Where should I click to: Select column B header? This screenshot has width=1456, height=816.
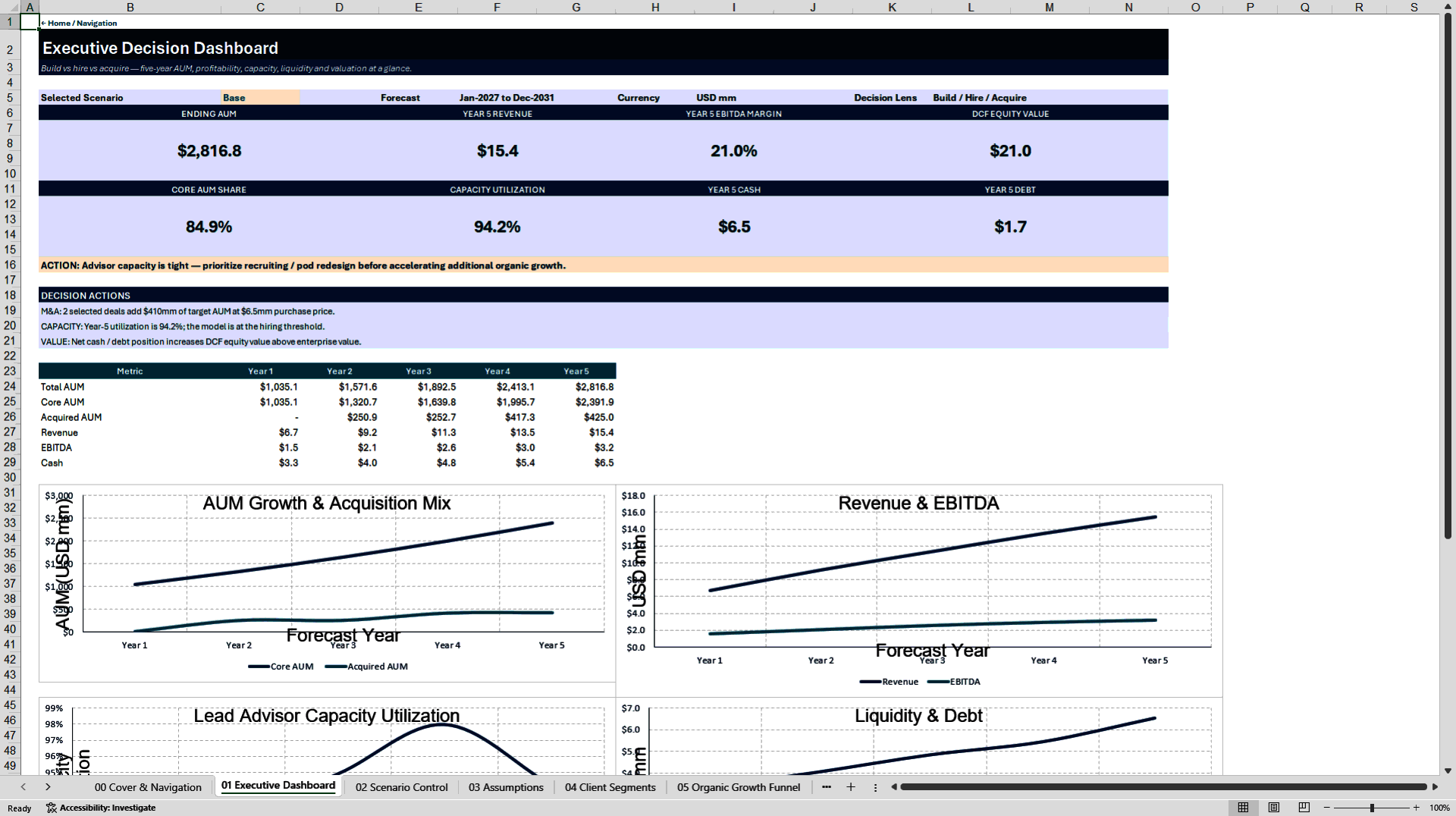pos(130,7)
